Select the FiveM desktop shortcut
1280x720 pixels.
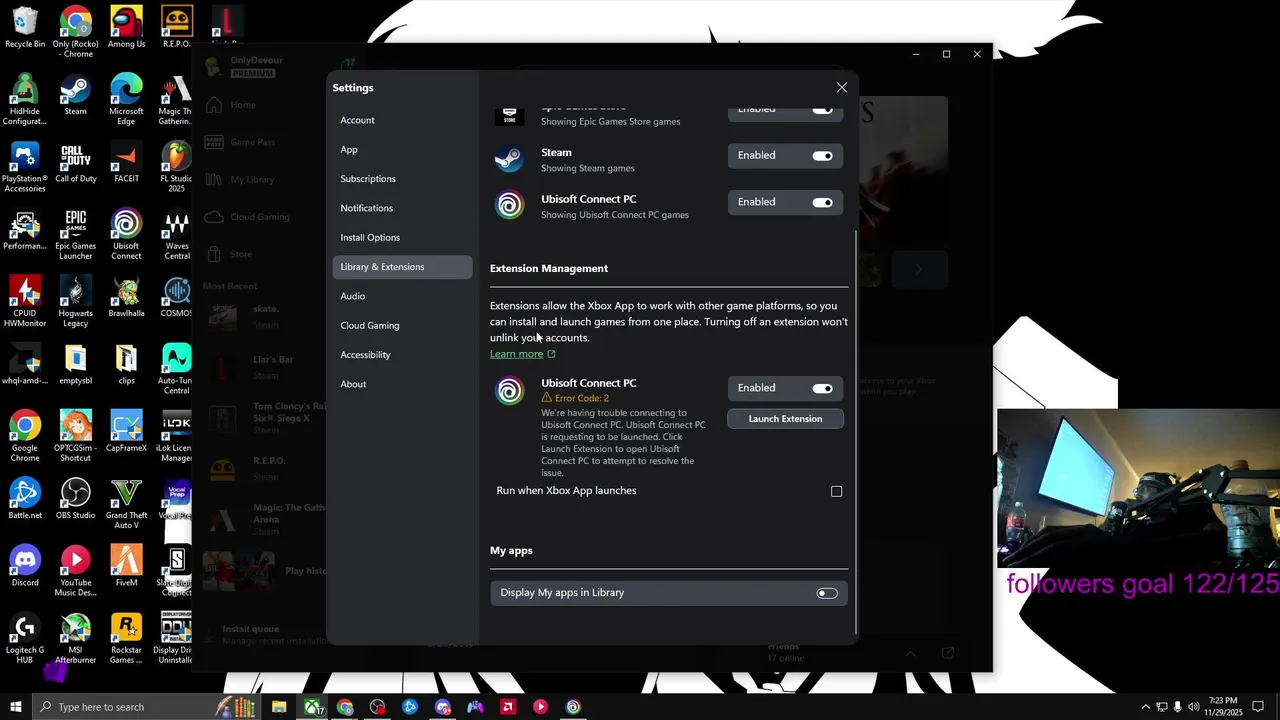coord(126,566)
